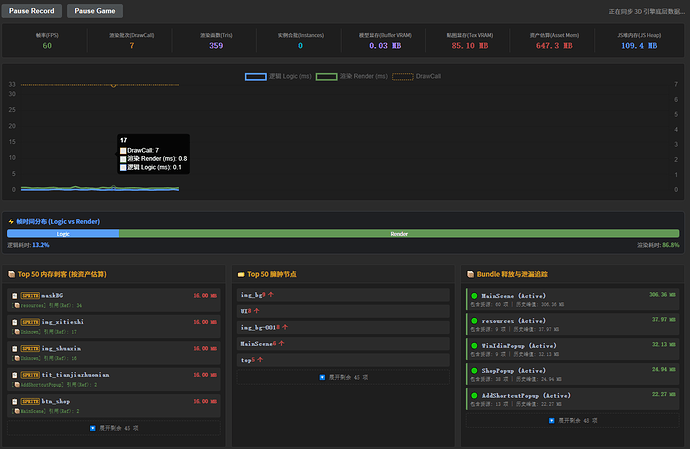Click the SPRITE tag on tit_tianjiazhuomian row
690x449 pixels.
(x=30, y=375)
